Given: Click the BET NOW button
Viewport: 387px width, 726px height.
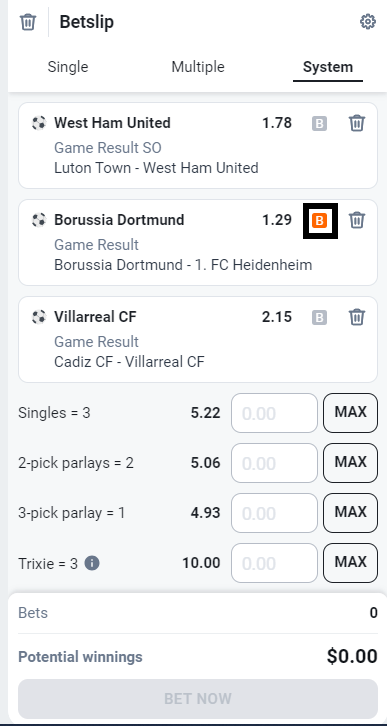Looking at the screenshot, I should tap(198, 699).
